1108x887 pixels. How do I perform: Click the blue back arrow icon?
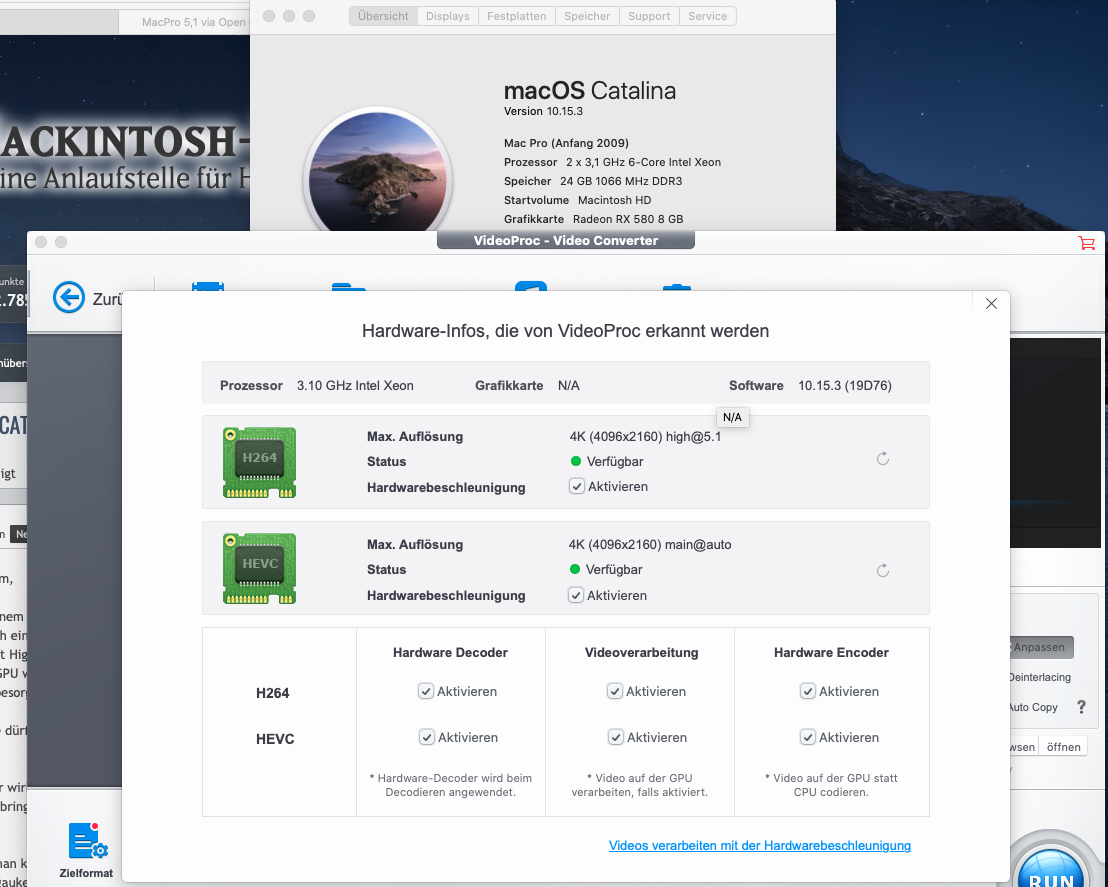pyautogui.click(x=69, y=298)
